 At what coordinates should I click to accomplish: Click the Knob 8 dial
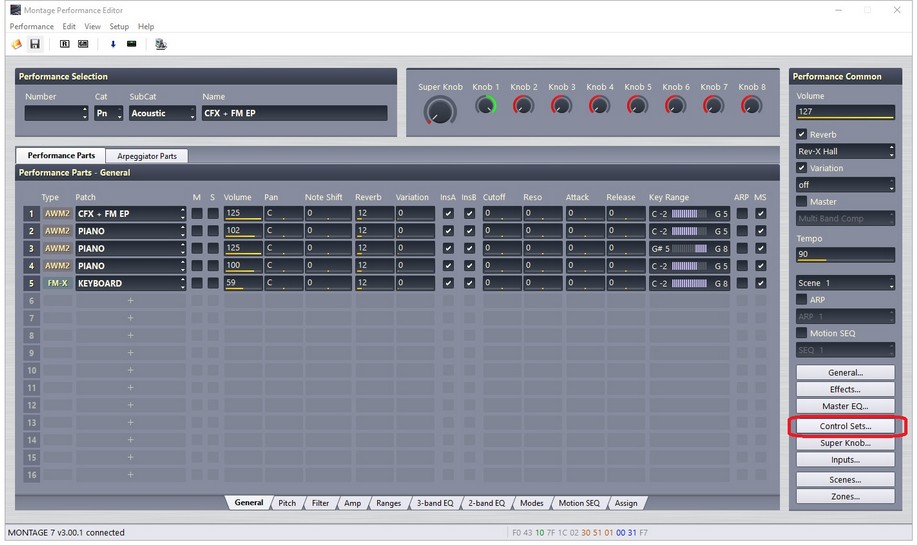click(x=751, y=105)
